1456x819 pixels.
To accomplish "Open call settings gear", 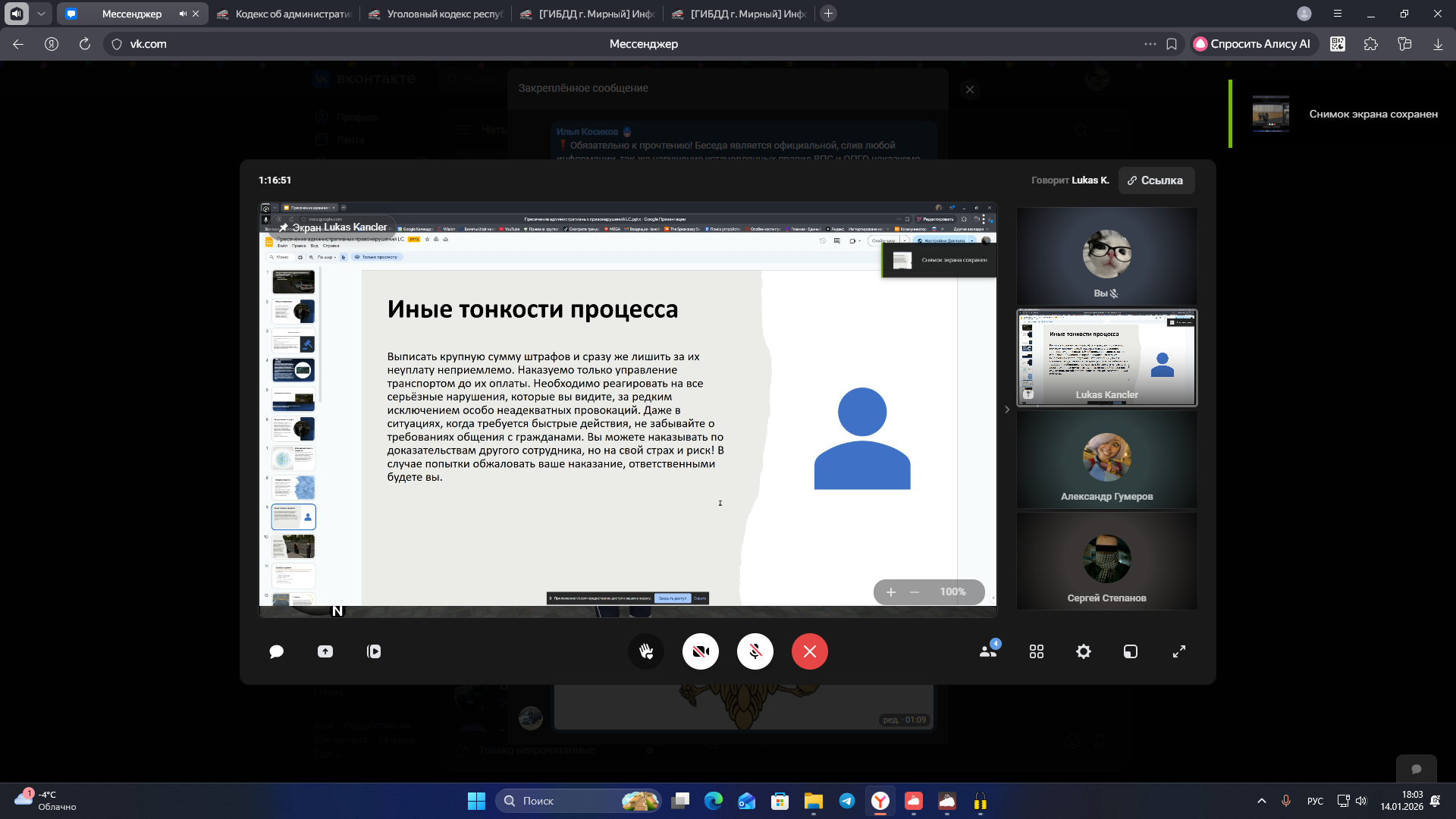I will pos(1084,651).
